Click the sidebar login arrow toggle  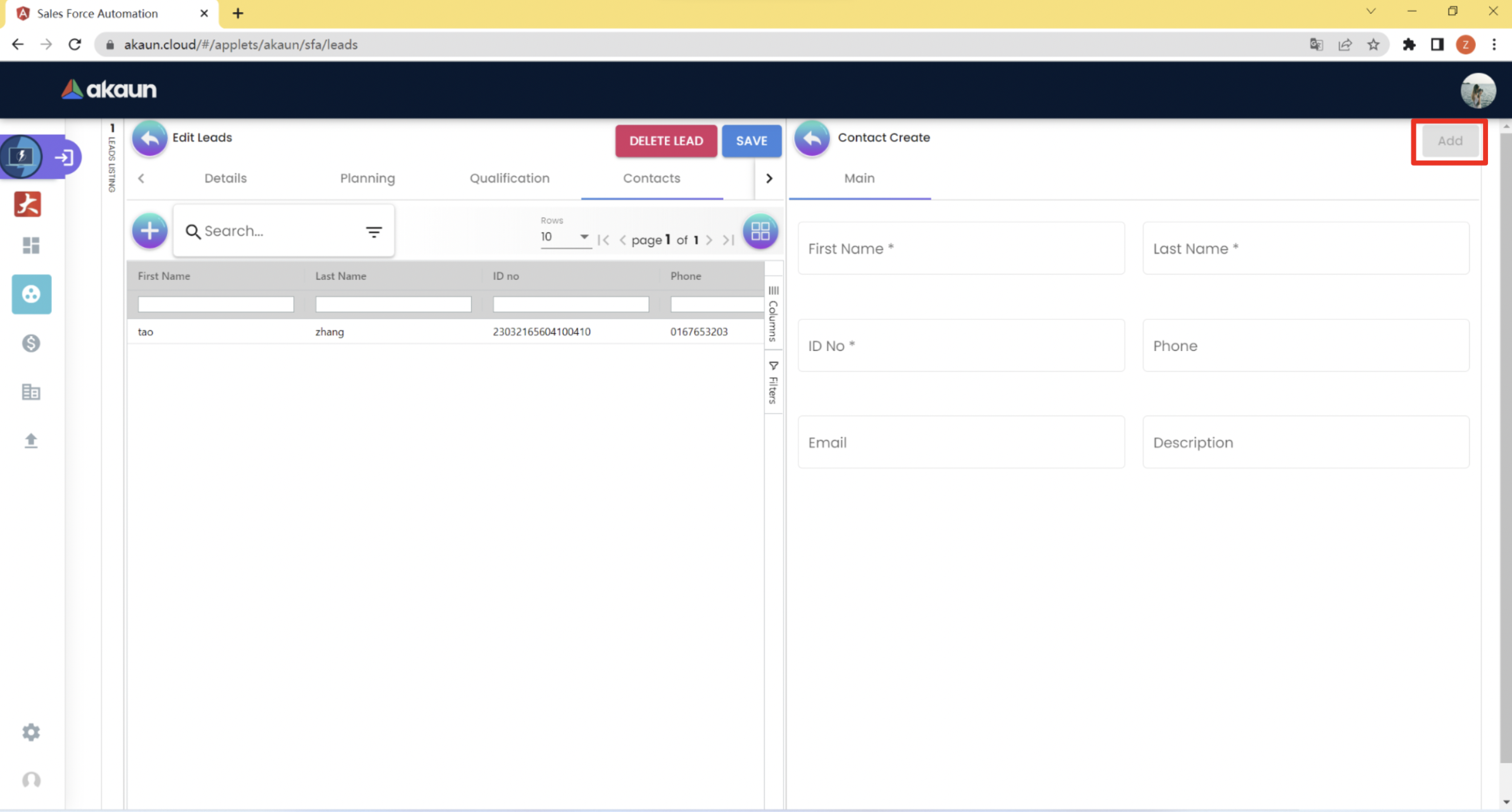coord(64,157)
